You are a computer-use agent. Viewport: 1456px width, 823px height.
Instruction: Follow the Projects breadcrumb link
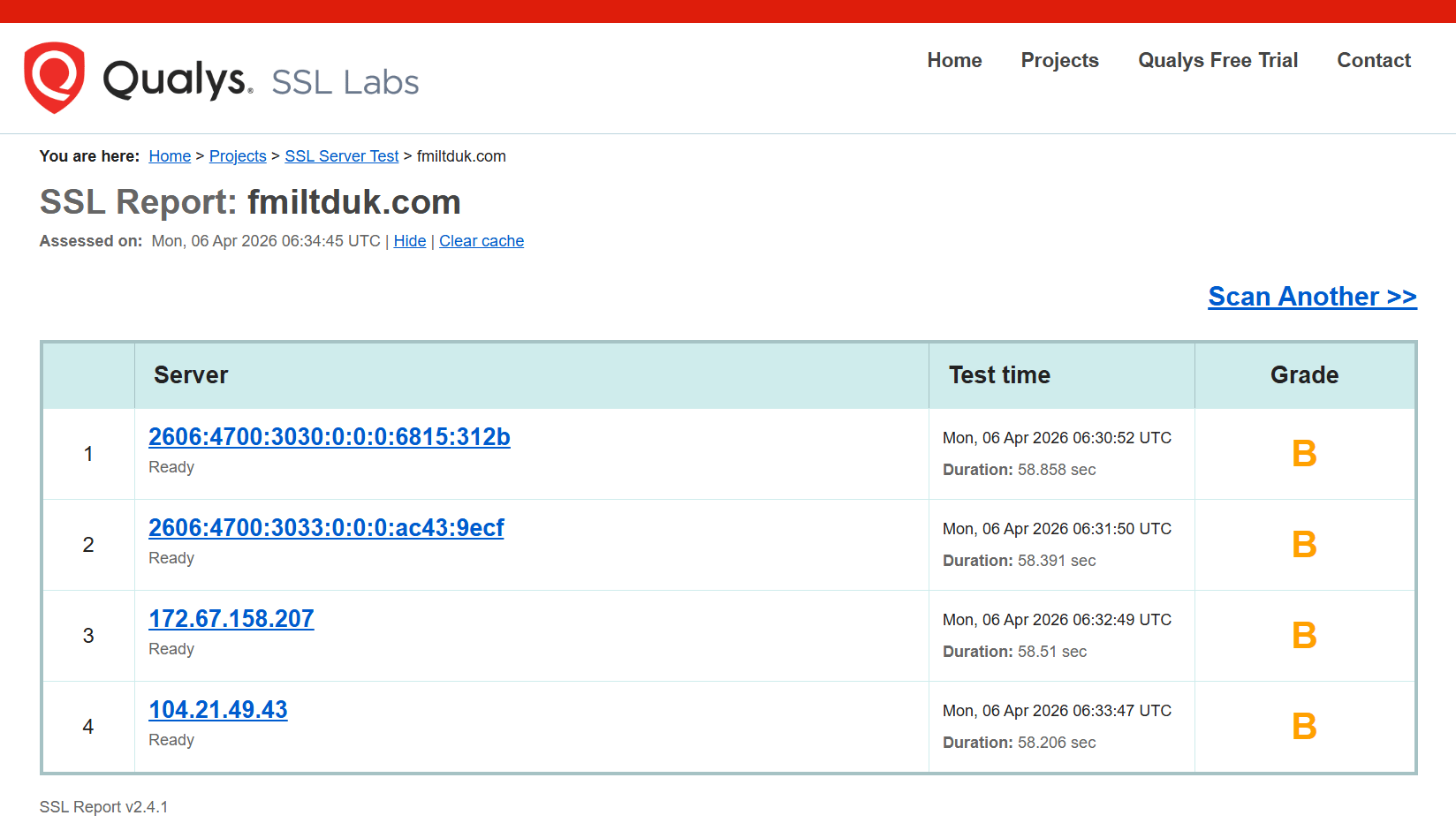click(x=238, y=156)
